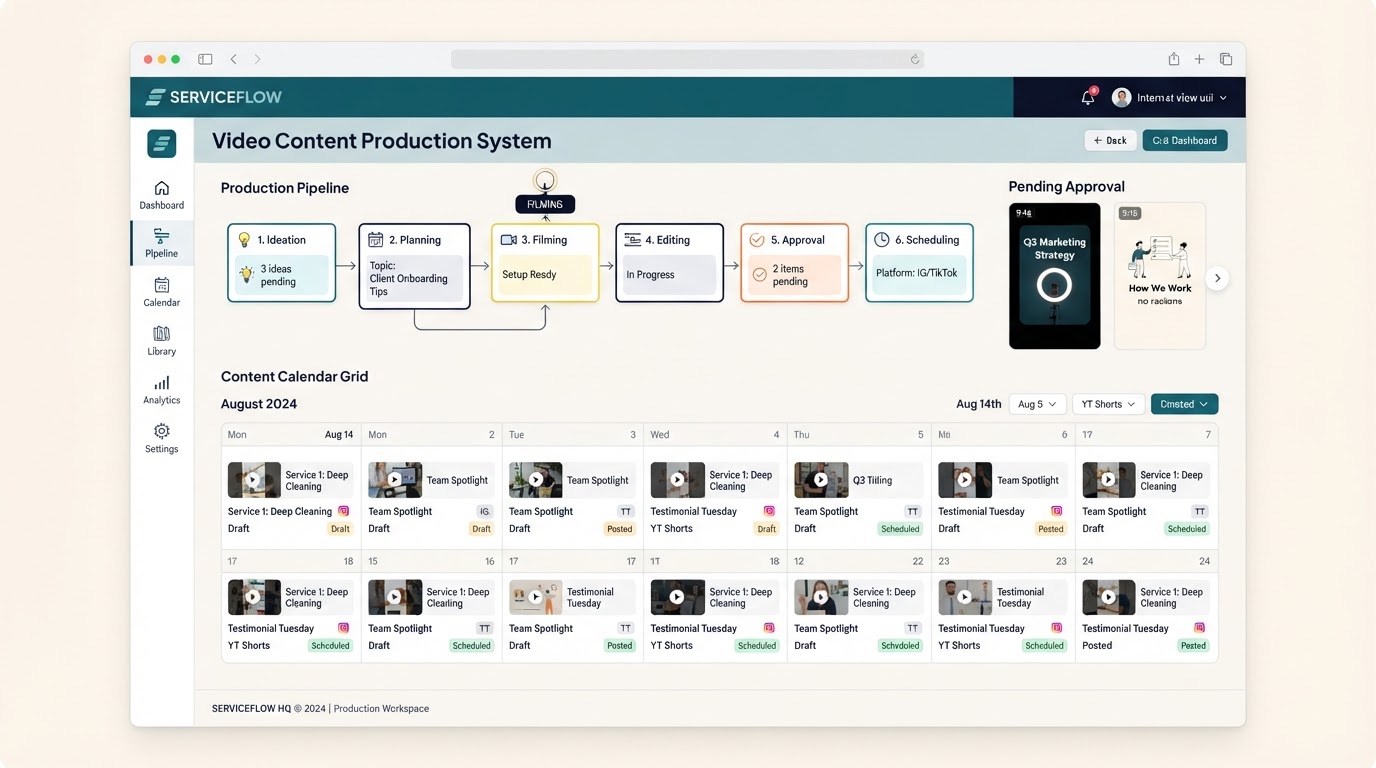Play the Q3 Tiling video on Thu 5
The image size is (1376, 768).
pos(821,480)
